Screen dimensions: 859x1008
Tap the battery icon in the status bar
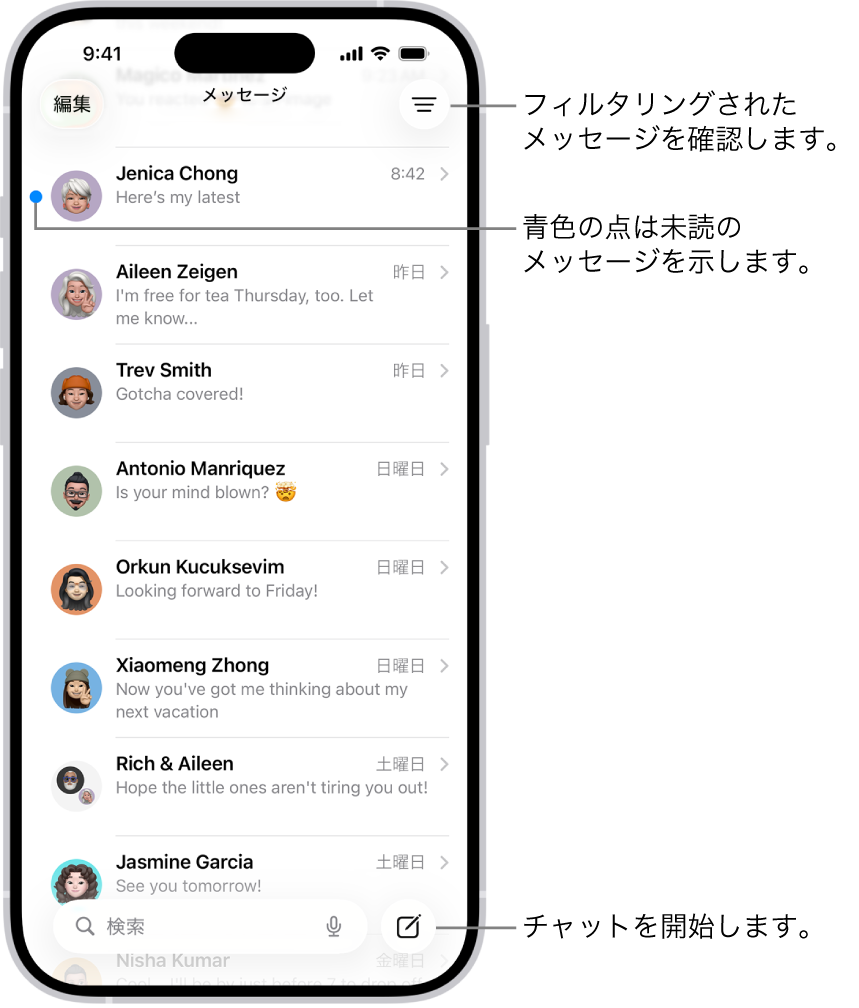414,53
